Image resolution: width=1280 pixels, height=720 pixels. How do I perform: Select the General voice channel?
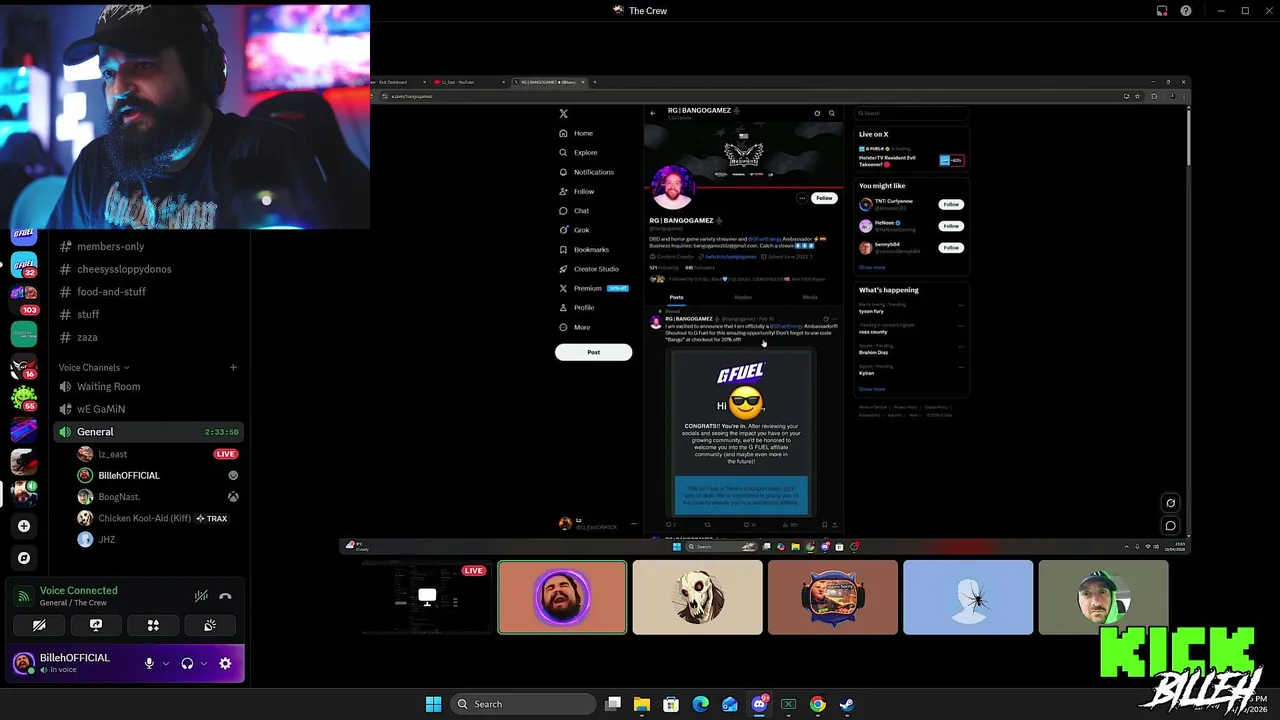point(149,432)
